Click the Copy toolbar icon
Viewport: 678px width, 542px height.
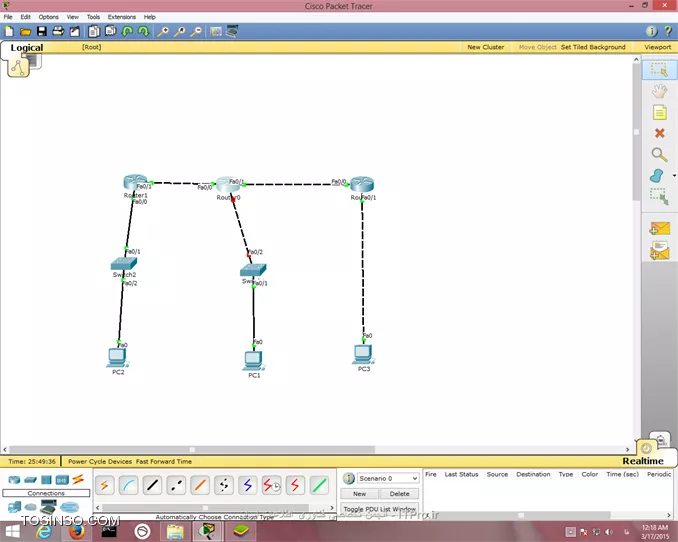point(94,31)
